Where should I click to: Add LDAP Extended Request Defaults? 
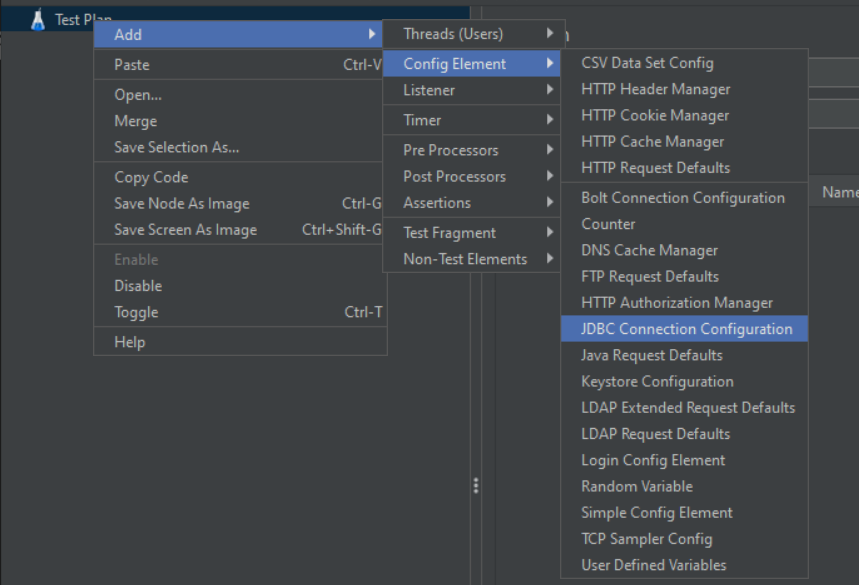pos(684,408)
